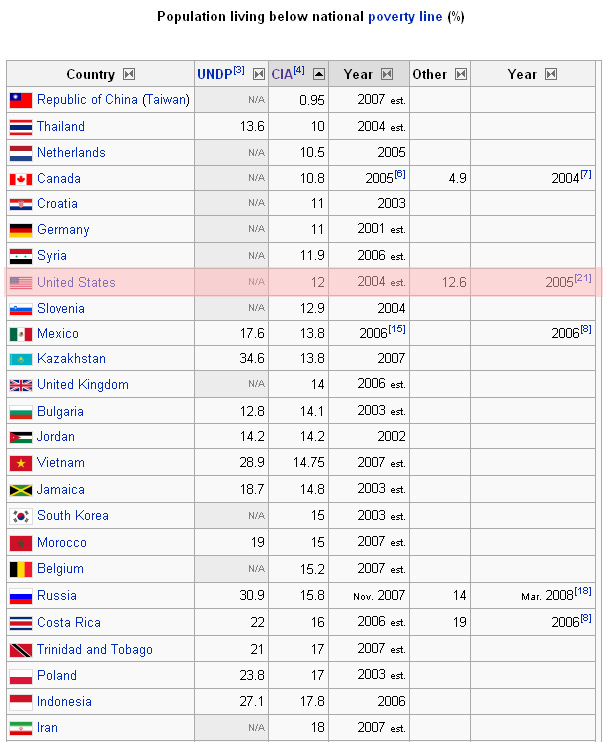This screenshot has width=612, height=742.
Task: Open the UNDP header link
Action: click(214, 74)
